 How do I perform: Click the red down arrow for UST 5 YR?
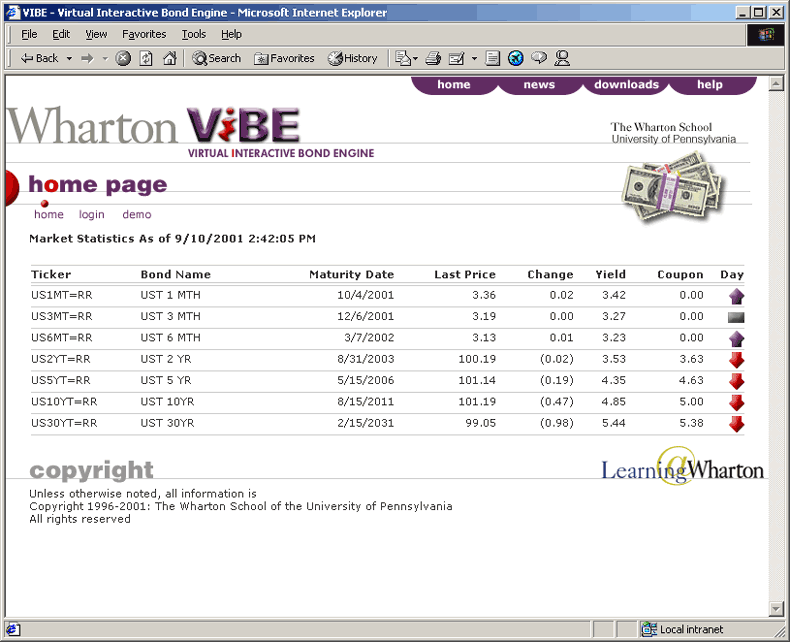pos(736,381)
